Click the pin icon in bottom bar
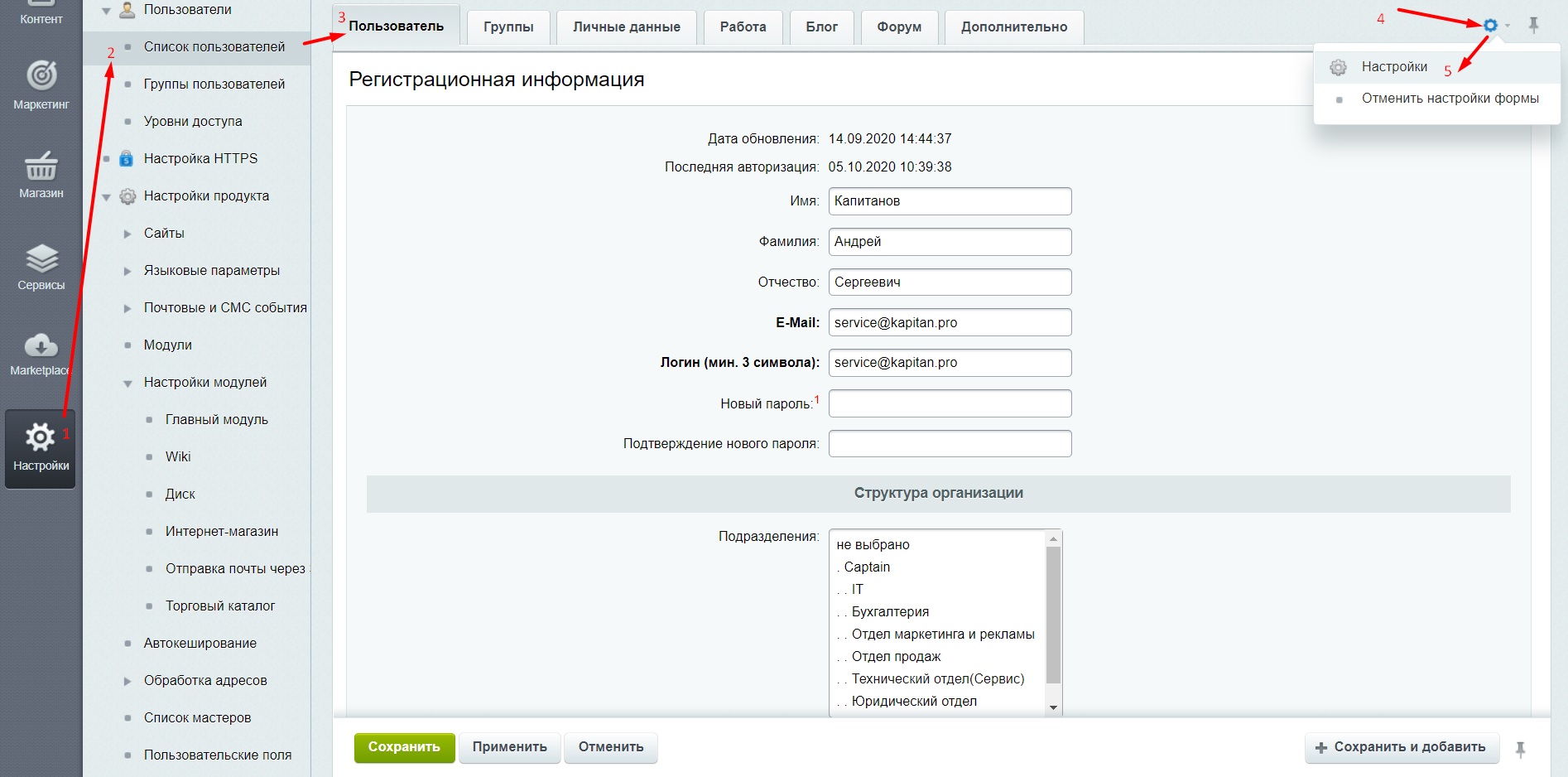 pyautogui.click(x=1520, y=749)
